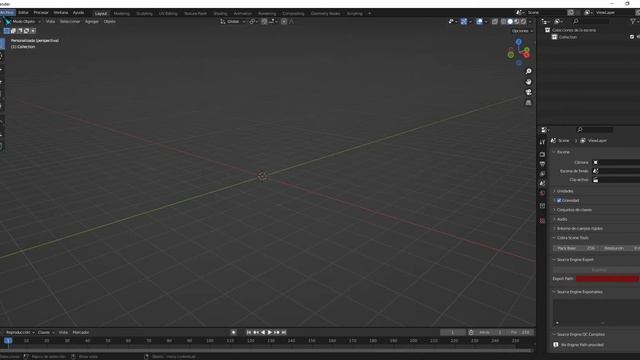640x360 pixels.
Task: Open the View Layer properties tab icon
Action: (x=542, y=174)
